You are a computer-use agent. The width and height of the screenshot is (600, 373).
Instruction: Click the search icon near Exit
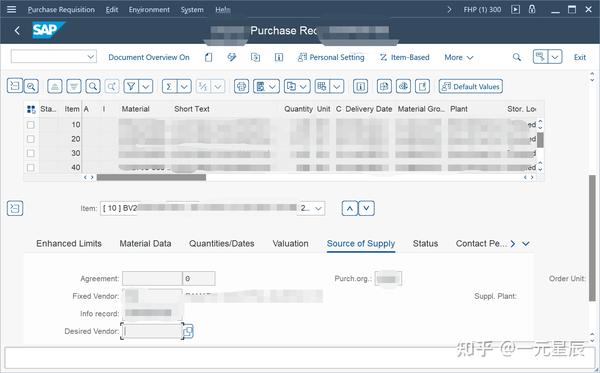click(x=517, y=57)
